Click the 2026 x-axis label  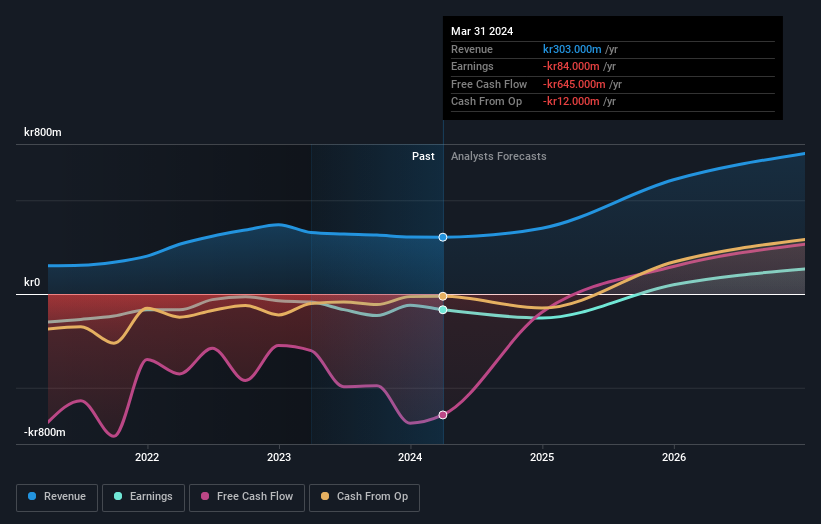[x=674, y=457]
